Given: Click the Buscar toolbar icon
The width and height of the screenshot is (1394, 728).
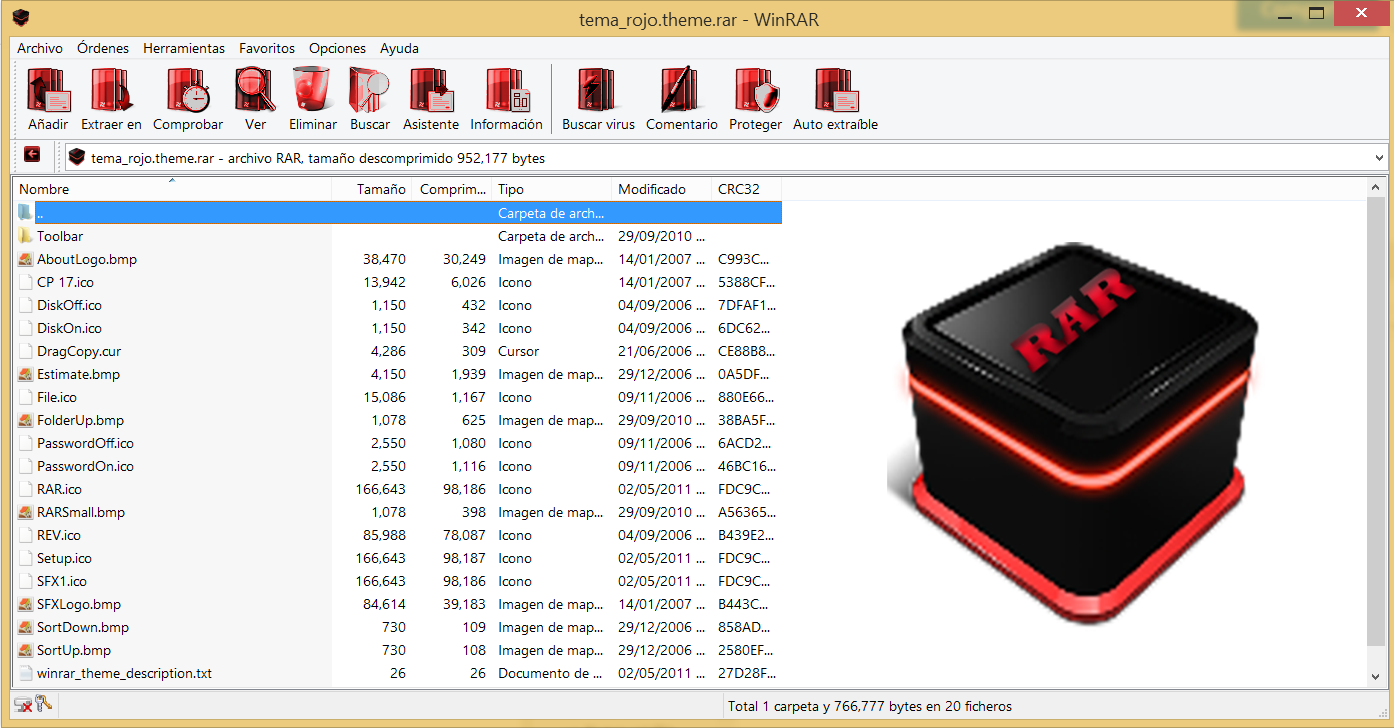Looking at the screenshot, I should point(369,91).
